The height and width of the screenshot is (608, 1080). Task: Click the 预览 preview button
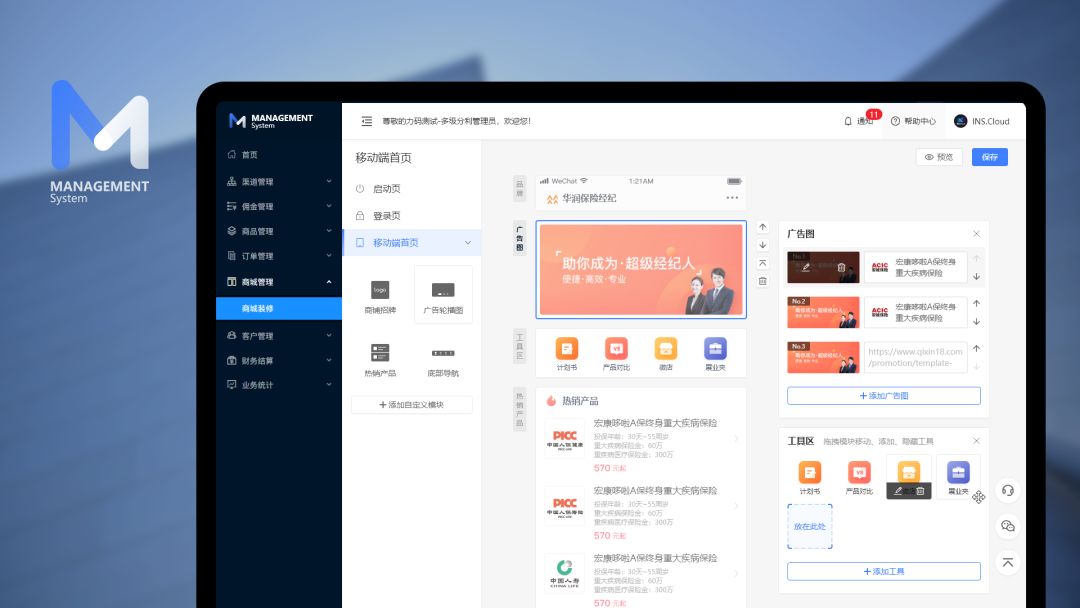[x=939, y=157]
